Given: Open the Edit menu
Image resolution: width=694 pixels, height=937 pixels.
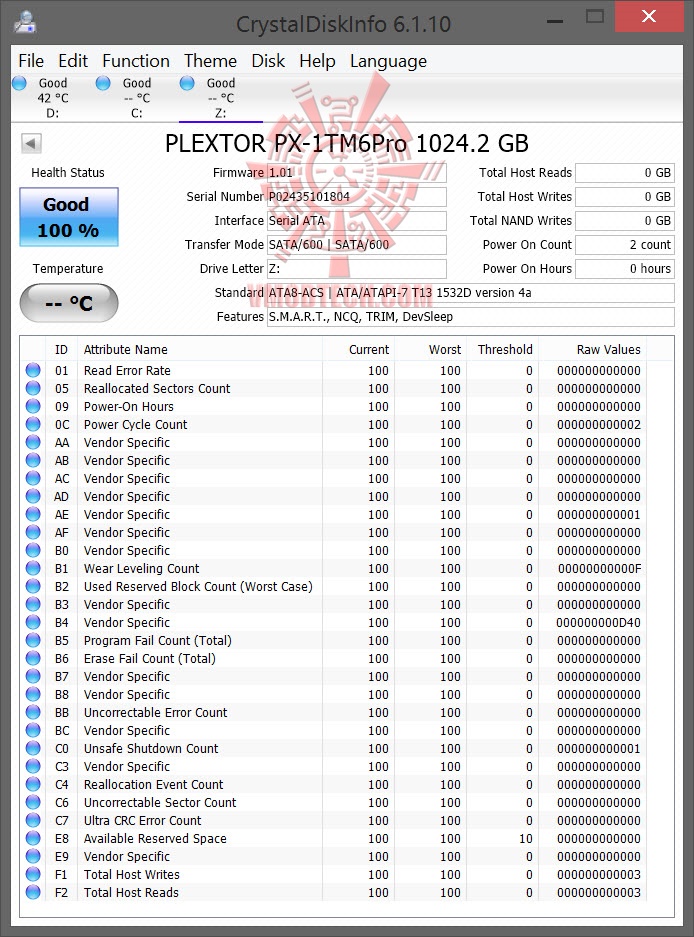Looking at the screenshot, I should coord(72,61).
